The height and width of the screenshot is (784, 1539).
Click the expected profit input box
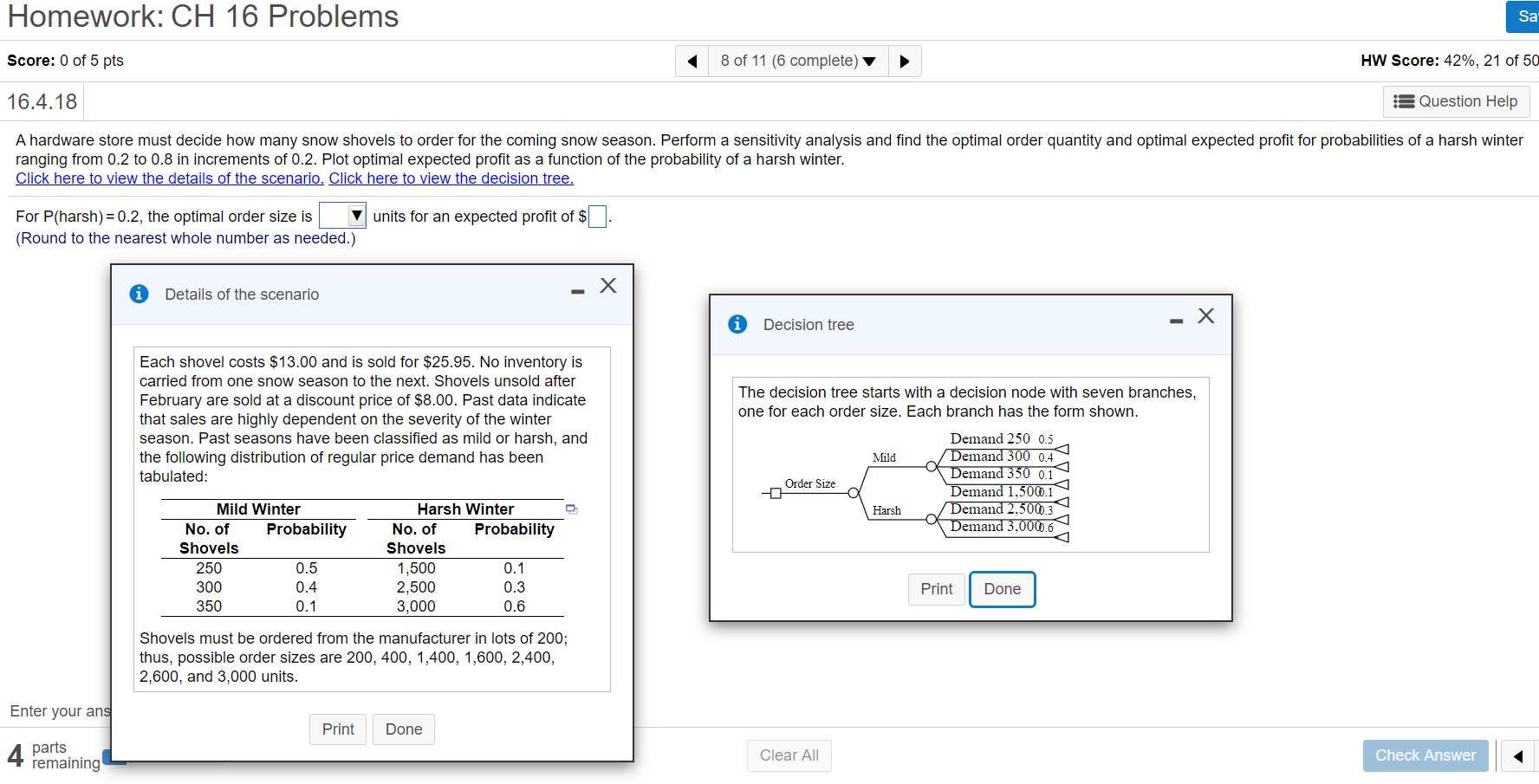coord(597,216)
